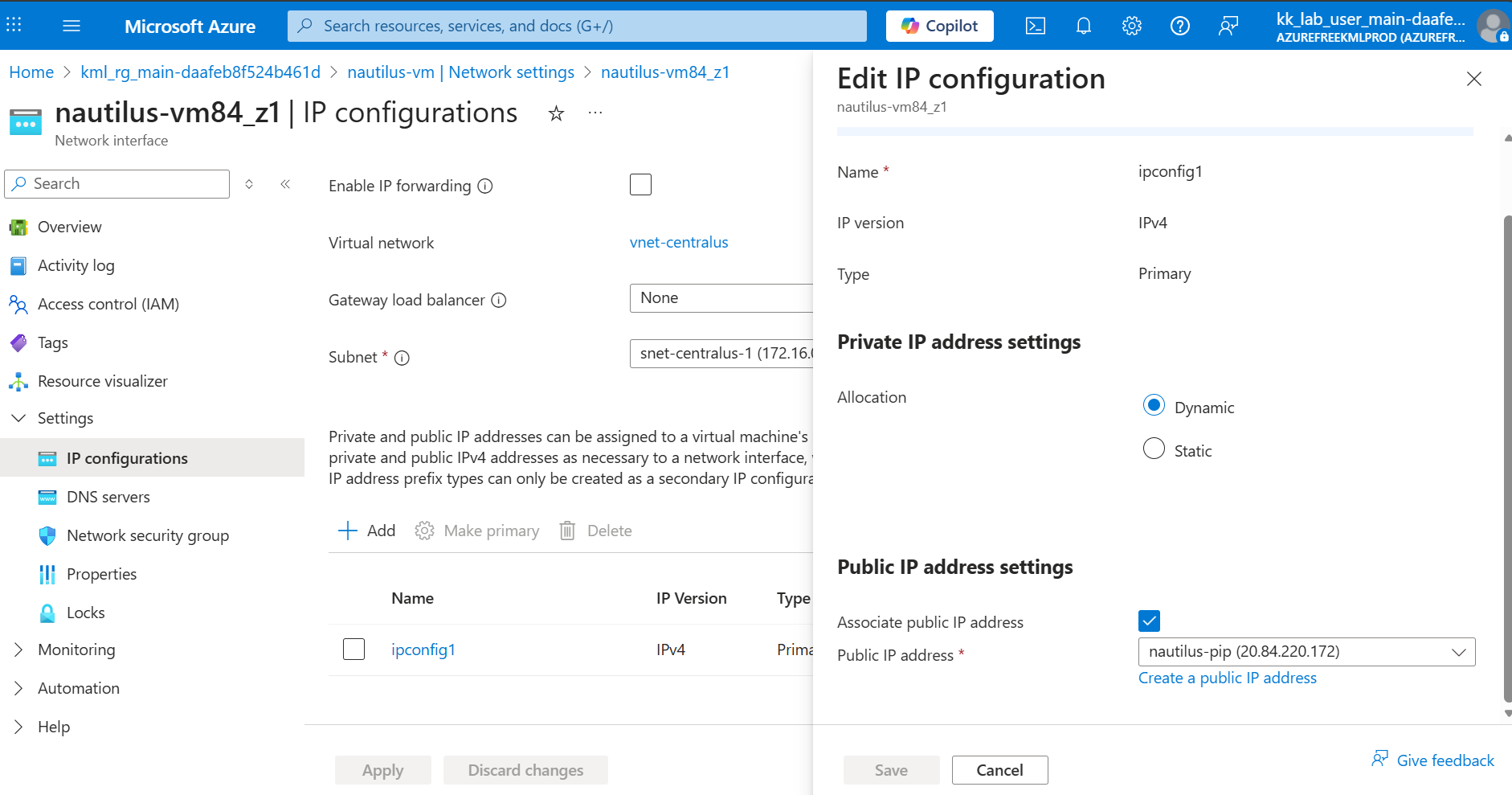Focus the top resource search box
This screenshot has width=1512, height=795.
[577, 27]
